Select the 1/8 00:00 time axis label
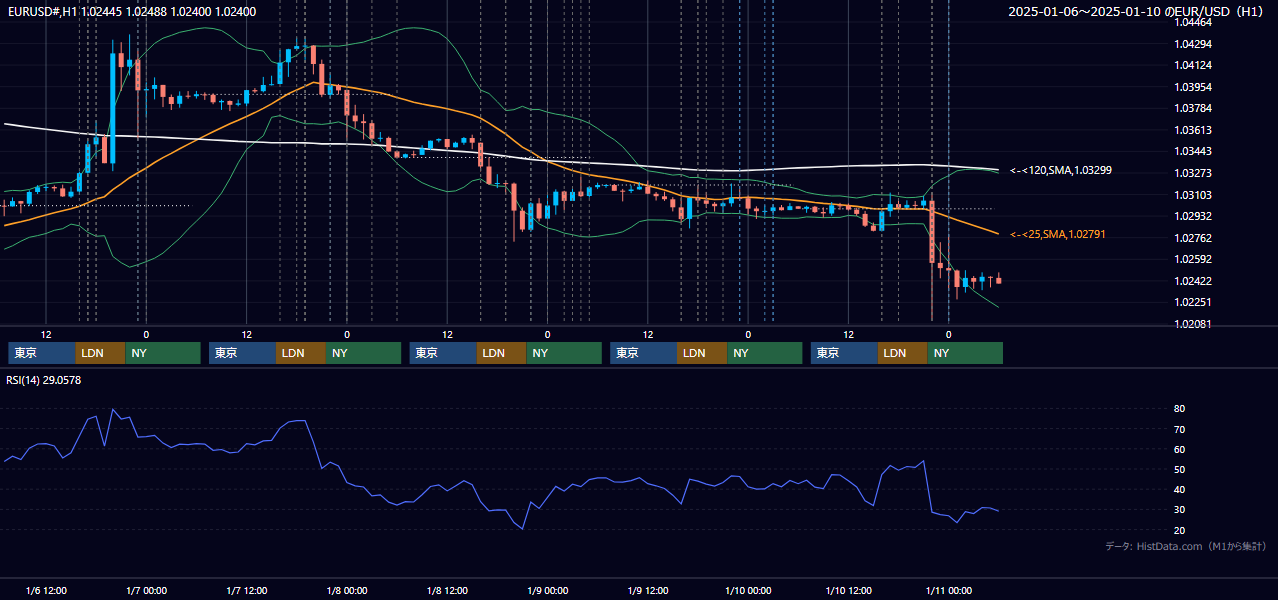 click(347, 591)
